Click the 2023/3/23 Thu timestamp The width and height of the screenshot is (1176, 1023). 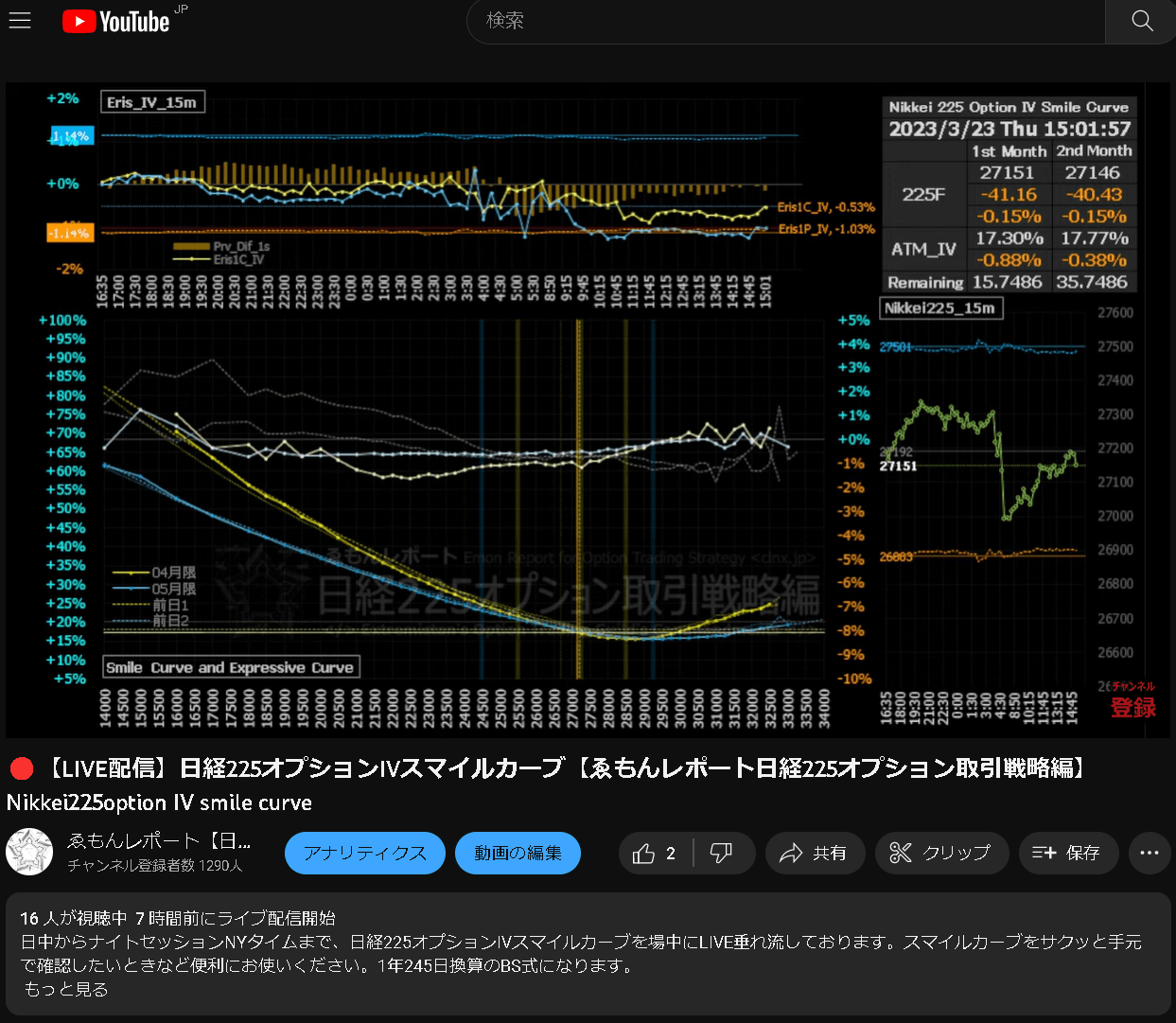[1009, 129]
